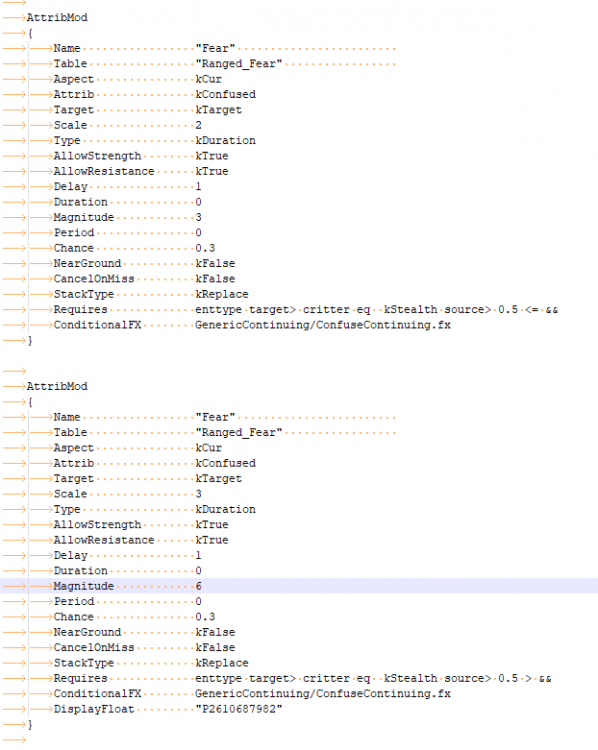Click kFalse on the second block's CancelOnMiss row
This screenshot has height=750, width=598.
[x=215, y=648]
